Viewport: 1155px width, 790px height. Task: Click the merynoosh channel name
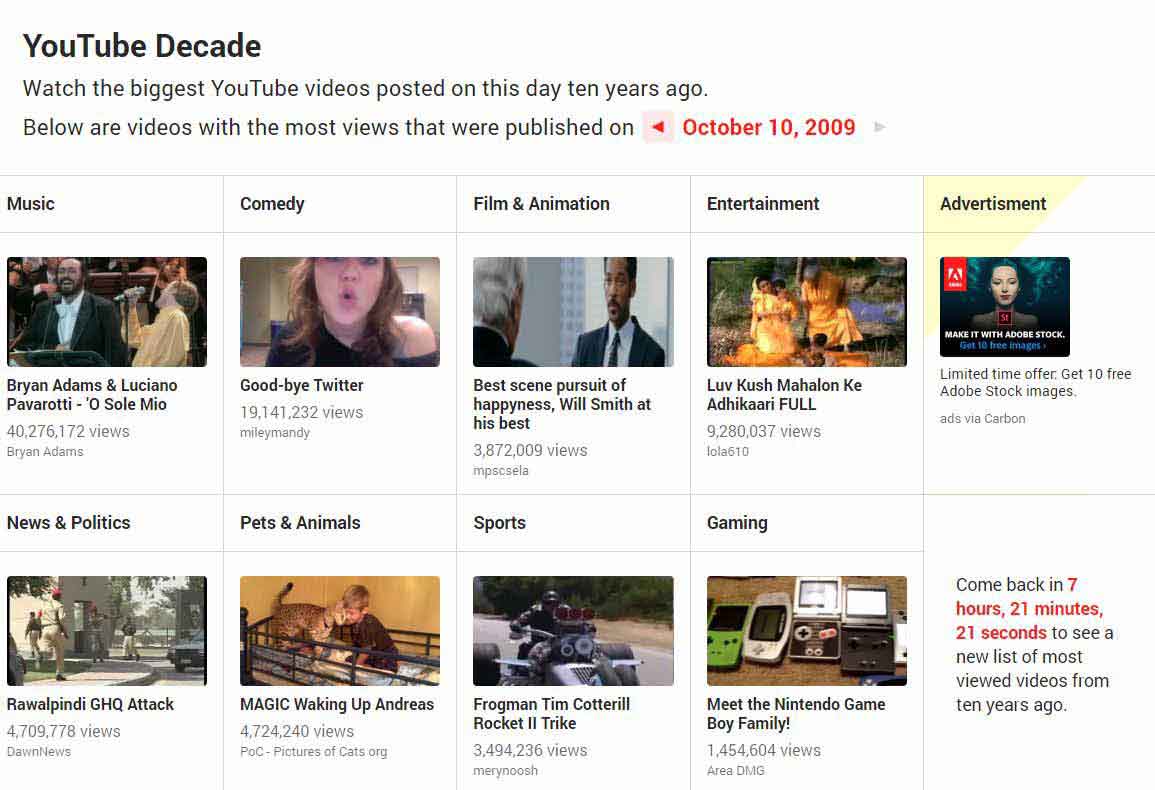coord(505,771)
